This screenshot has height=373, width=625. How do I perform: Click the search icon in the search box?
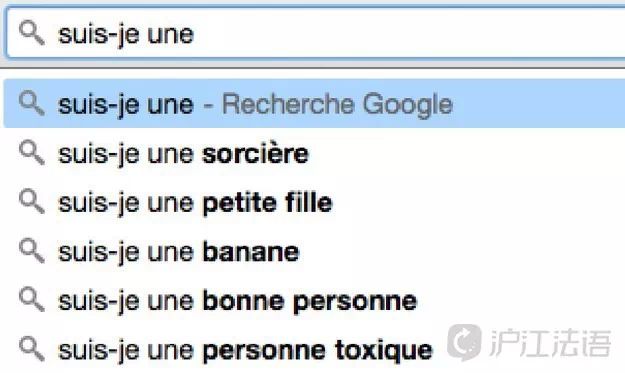click(x=31, y=33)
